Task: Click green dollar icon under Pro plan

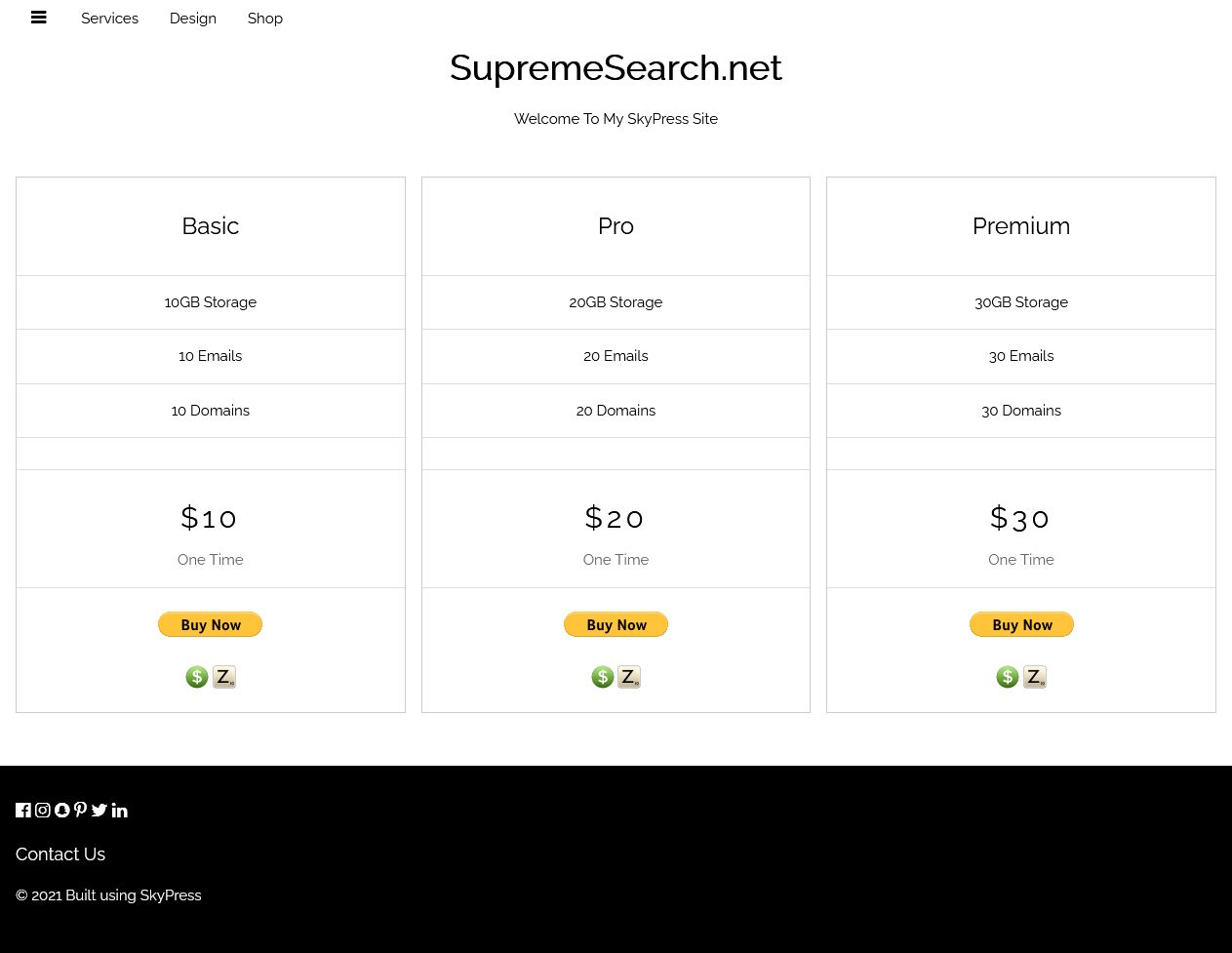Action: (603, 677)
